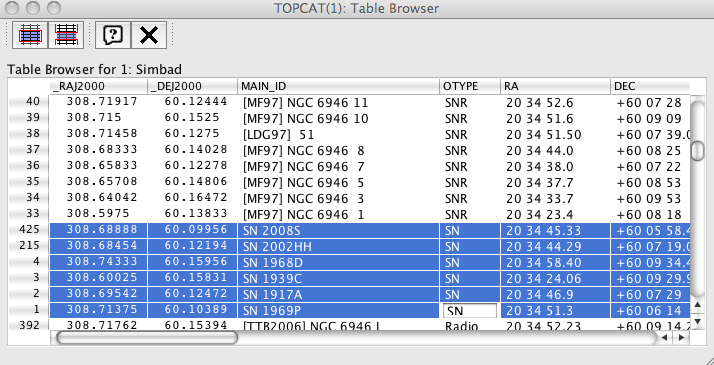The width and height of the screenshot is (714, 365).
Task: Click the SN 2002HH cell
Action: (x=338, y=247)
